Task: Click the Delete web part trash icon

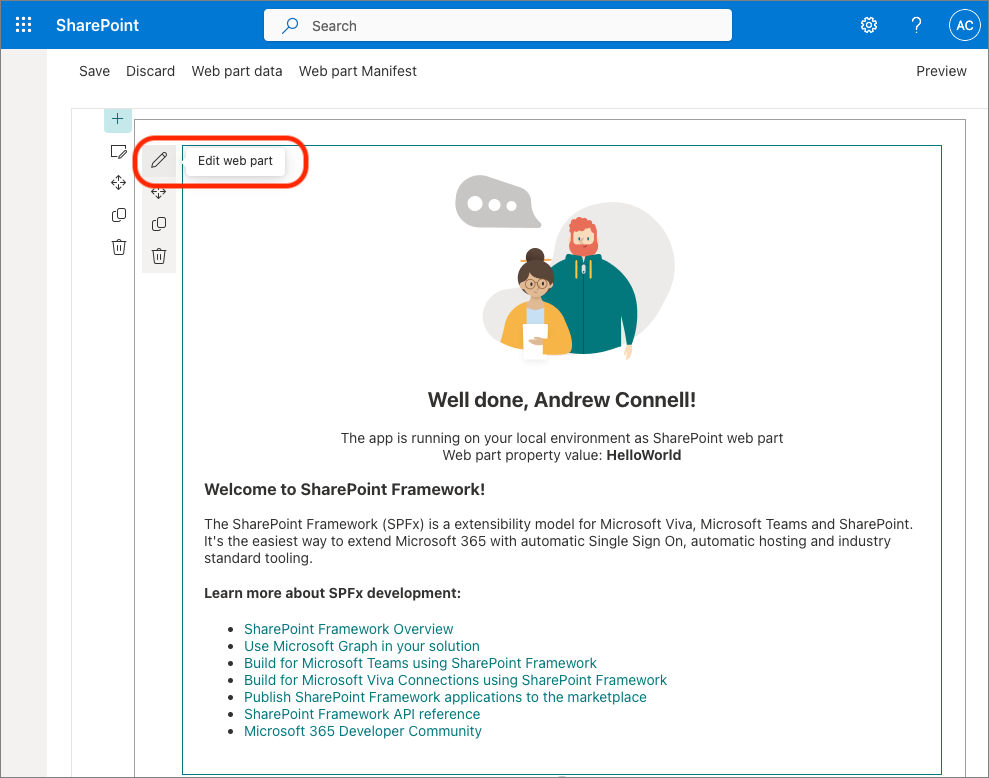Action: (x=159, y=256)
